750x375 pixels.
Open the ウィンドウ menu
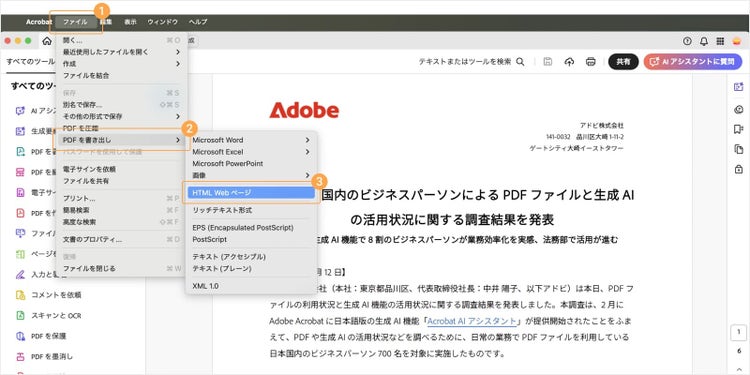163,22
